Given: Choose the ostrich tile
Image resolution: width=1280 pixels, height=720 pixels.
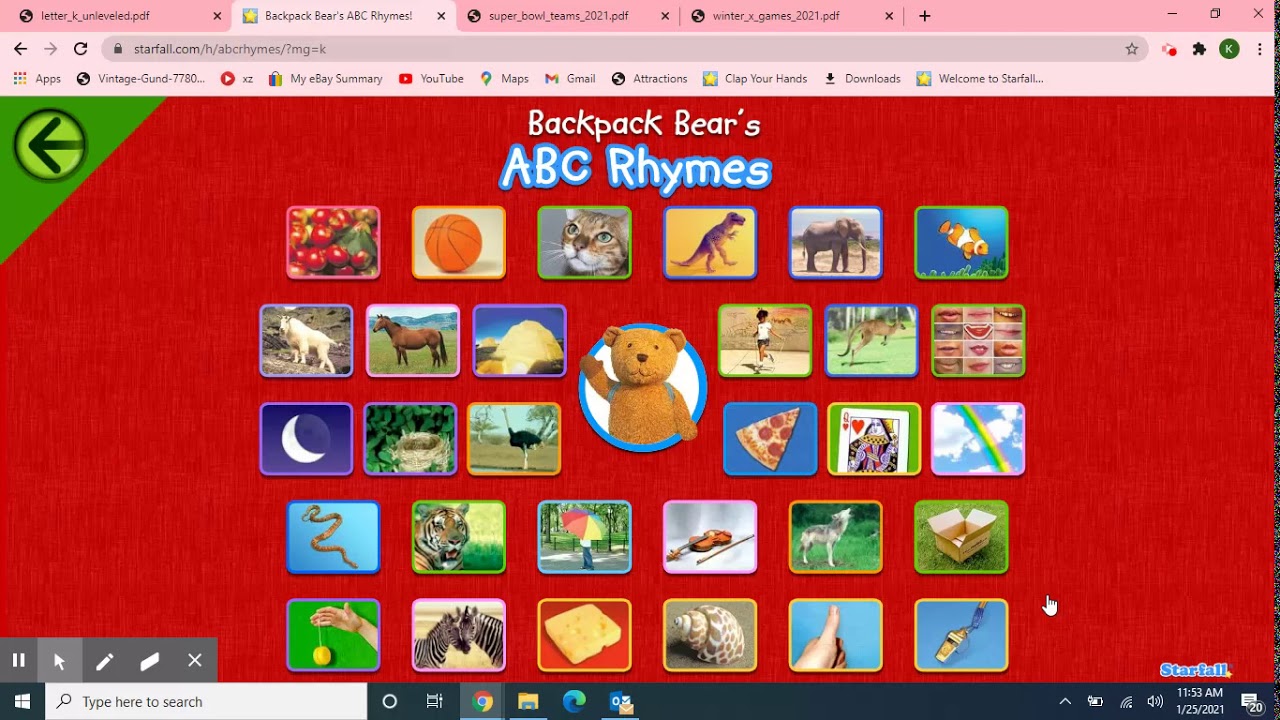Looking at the screenshot, I should pos(514,438).
